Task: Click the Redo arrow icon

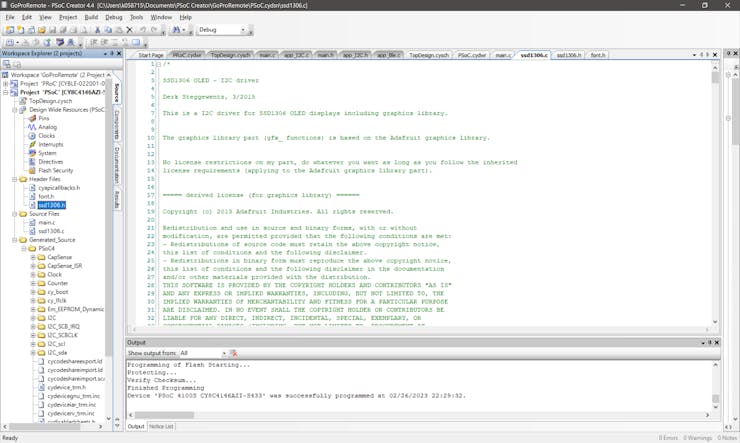Action: [154, 30]
